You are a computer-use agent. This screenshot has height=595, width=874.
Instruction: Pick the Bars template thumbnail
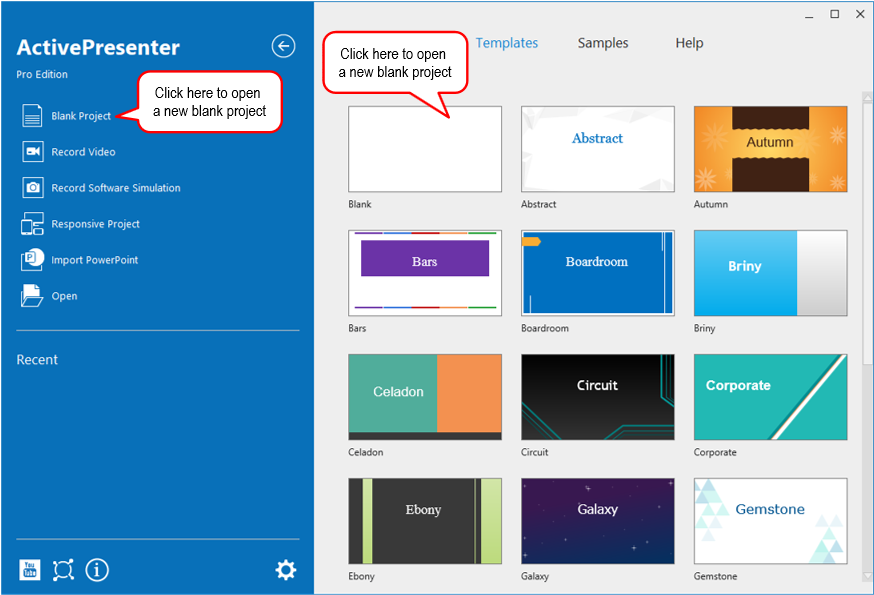tap(425, 273)
